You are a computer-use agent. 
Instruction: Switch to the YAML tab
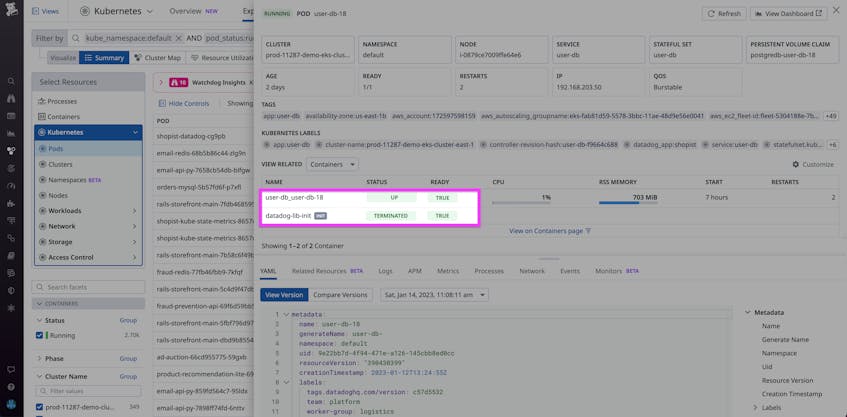tap(268, 271)
